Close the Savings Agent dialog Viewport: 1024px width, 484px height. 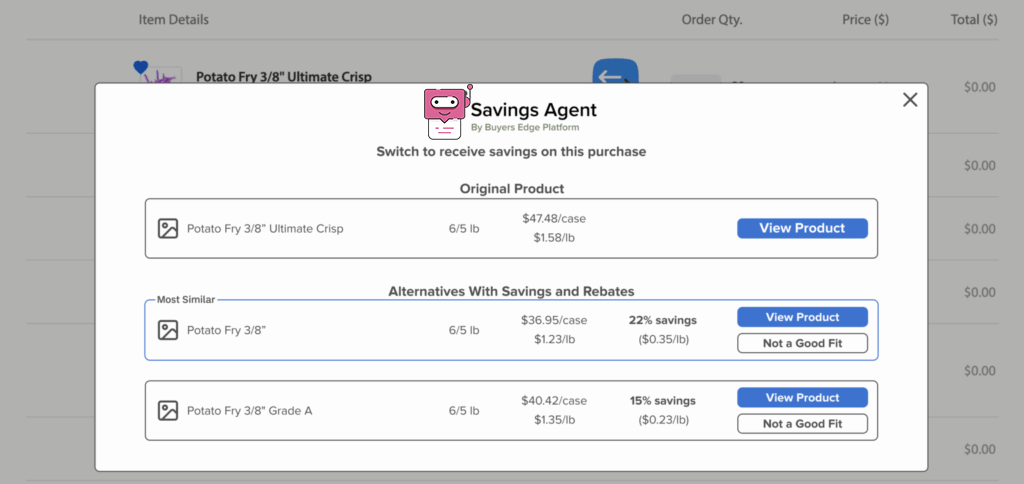click(x=909, y=100)
